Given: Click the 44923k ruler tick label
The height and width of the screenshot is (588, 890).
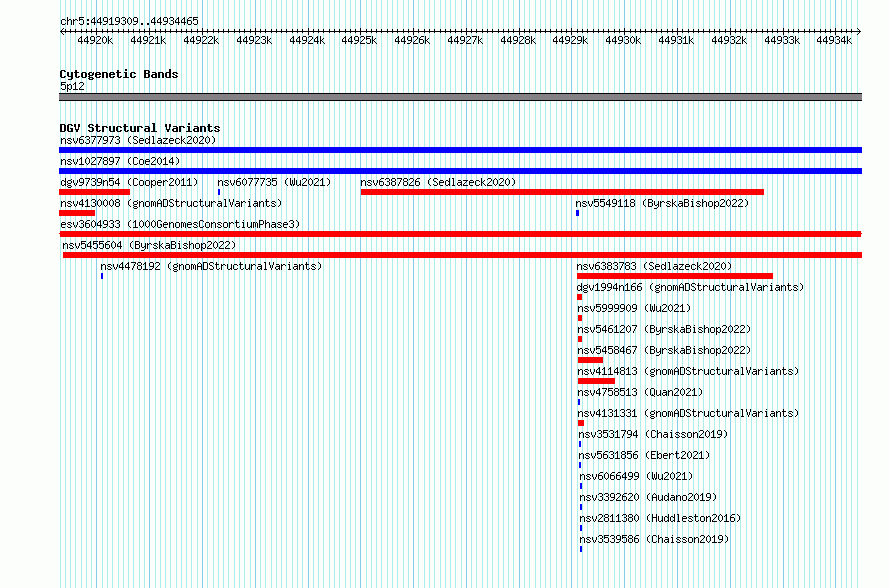Looking at the screenshot, I should (254, 40).
